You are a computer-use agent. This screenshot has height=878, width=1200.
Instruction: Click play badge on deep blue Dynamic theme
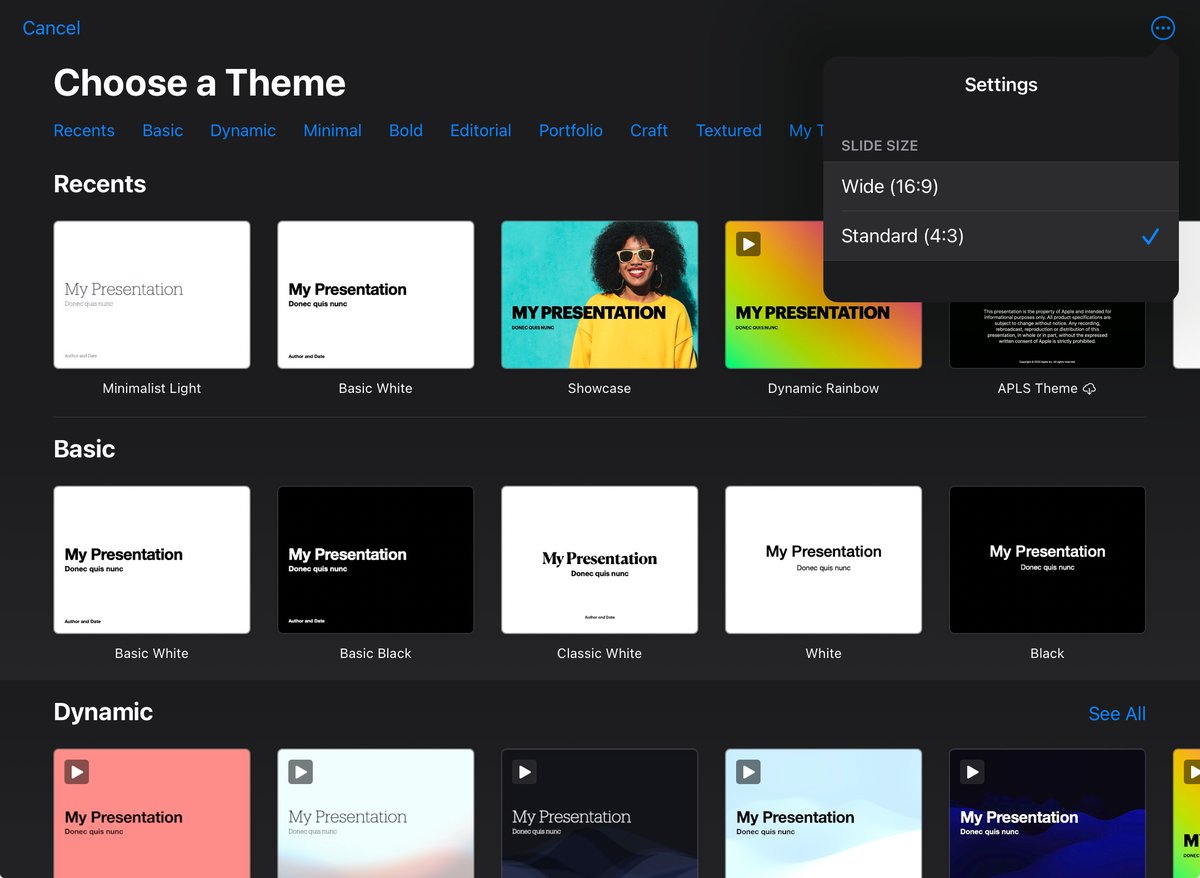pyautogui.click(x=973, y=771)
